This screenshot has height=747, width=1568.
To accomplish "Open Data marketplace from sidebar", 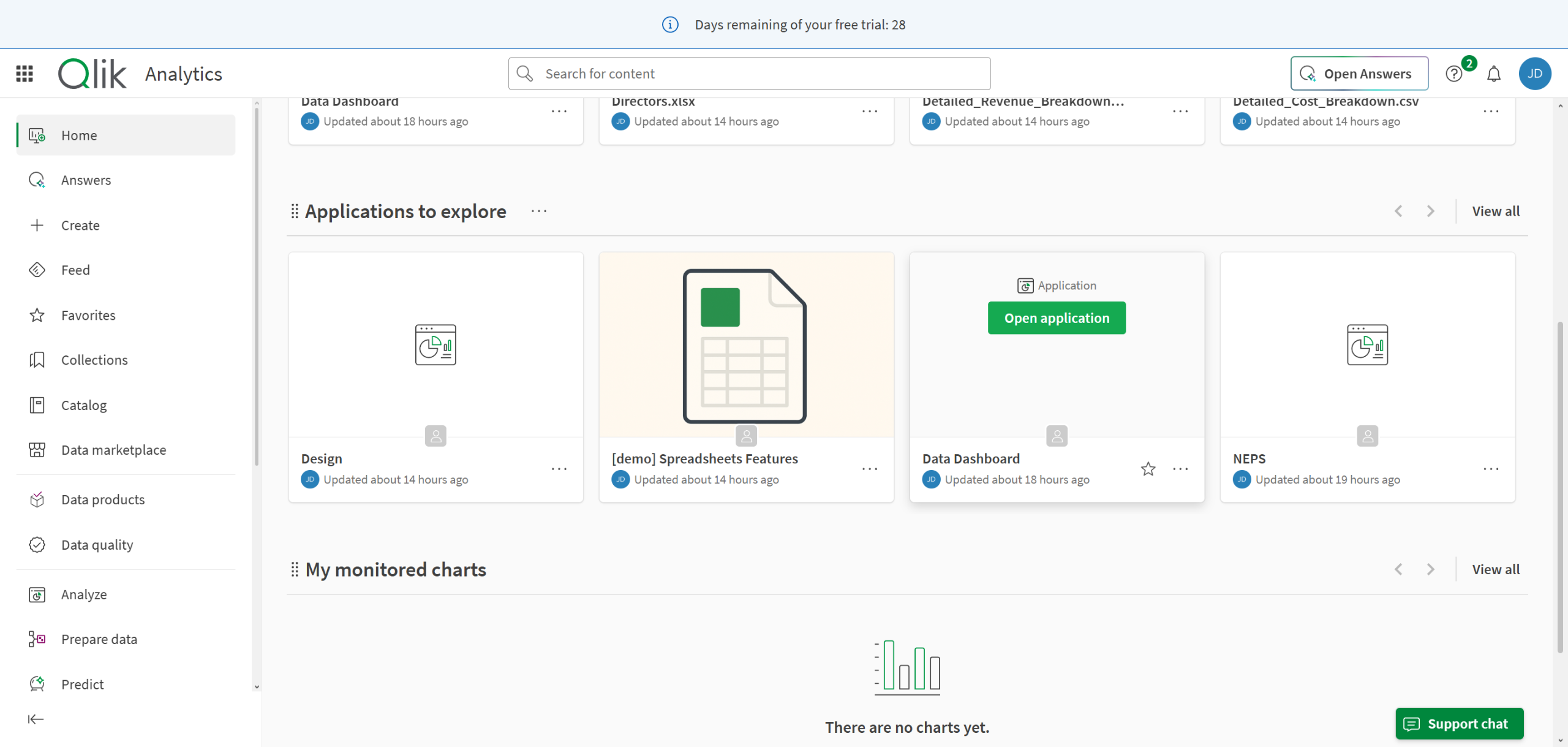I will (x=113, y=450).
